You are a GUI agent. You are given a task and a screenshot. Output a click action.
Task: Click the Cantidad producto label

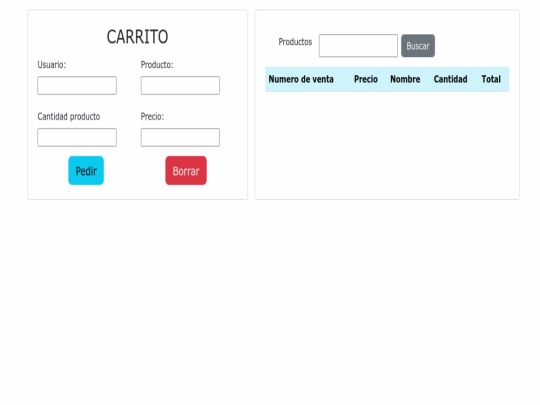(x=69, y=117)
